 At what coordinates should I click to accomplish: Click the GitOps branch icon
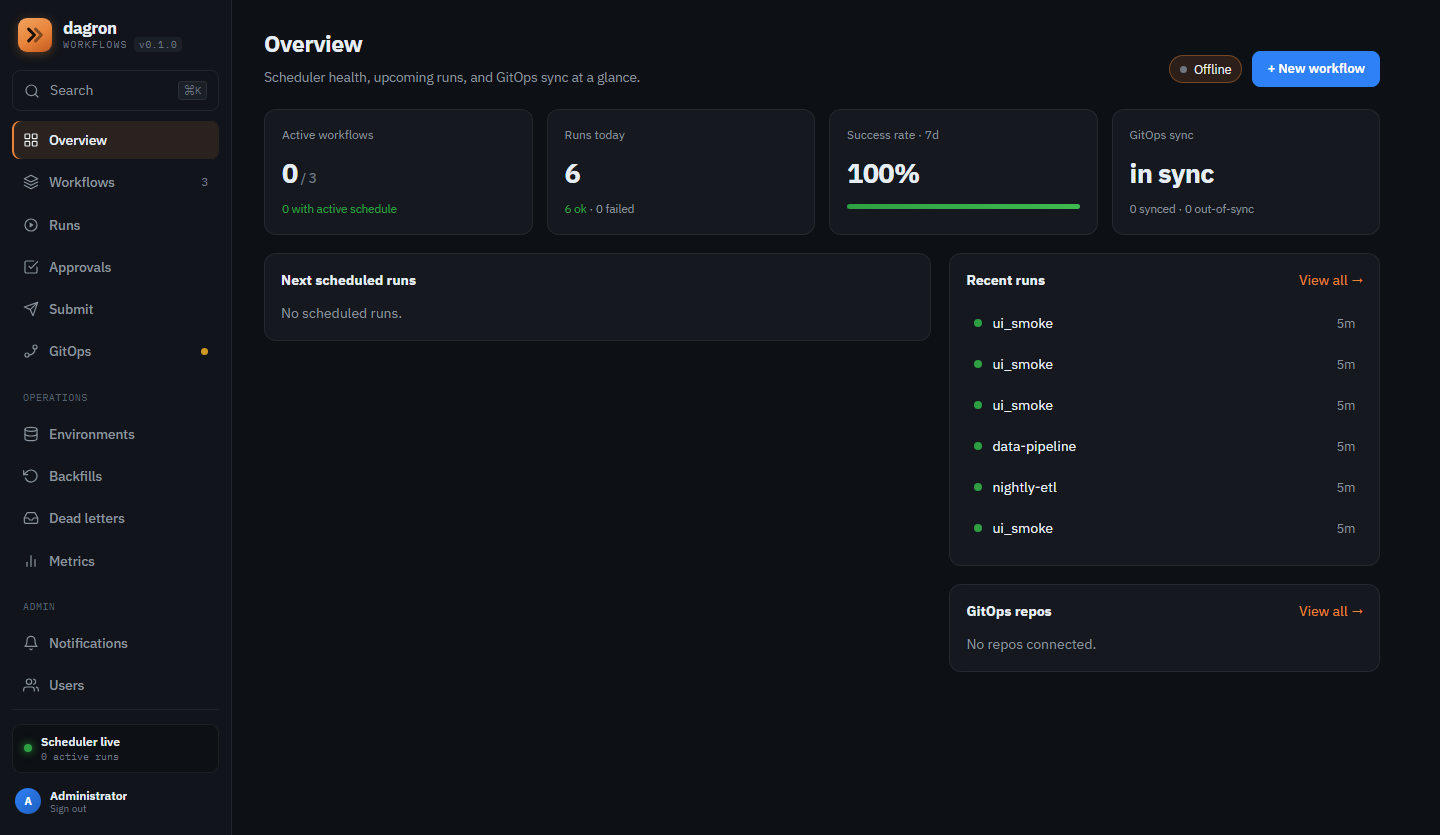(31, 351)
